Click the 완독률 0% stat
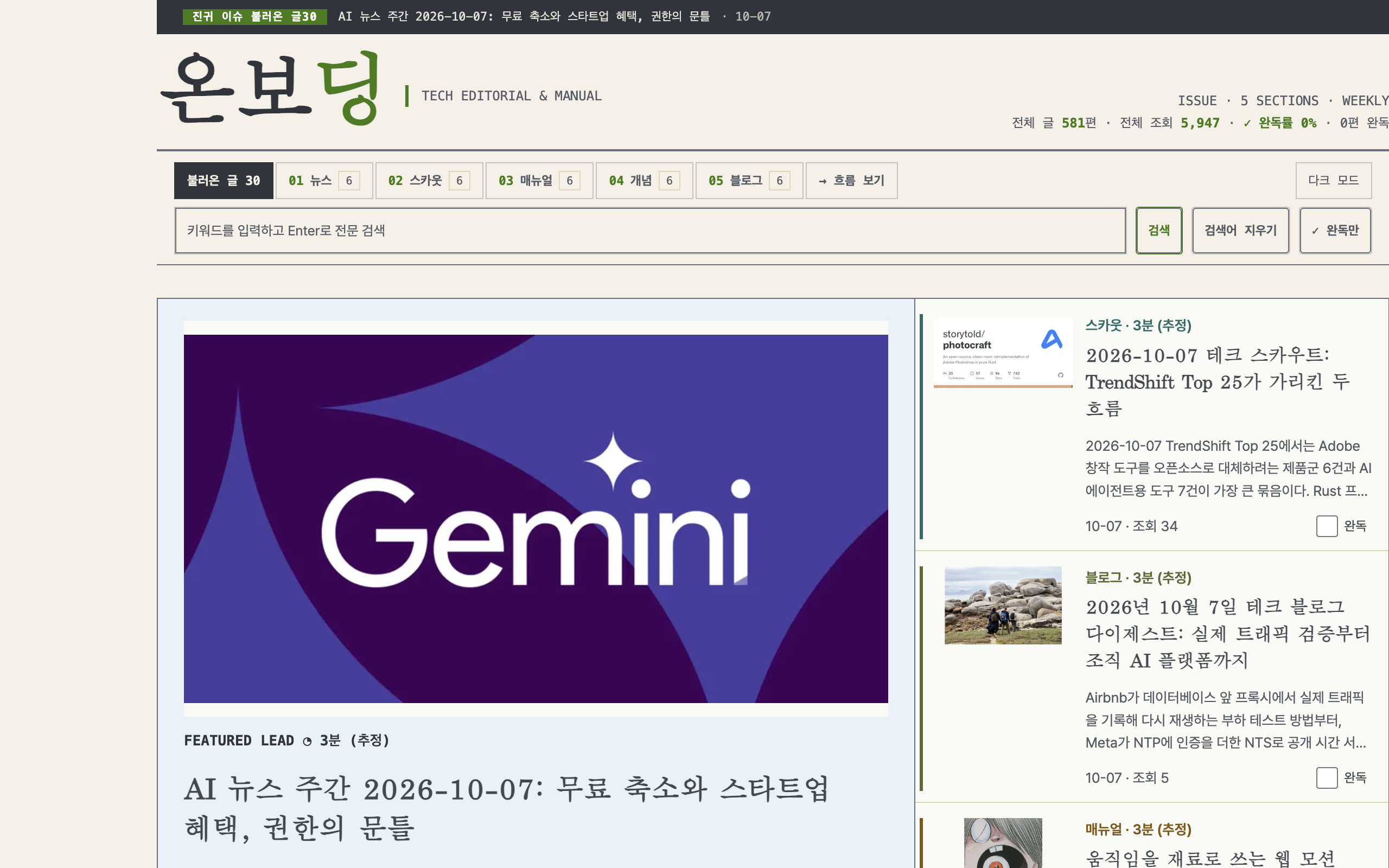 pyautogui.click(x=1279, y=123)
